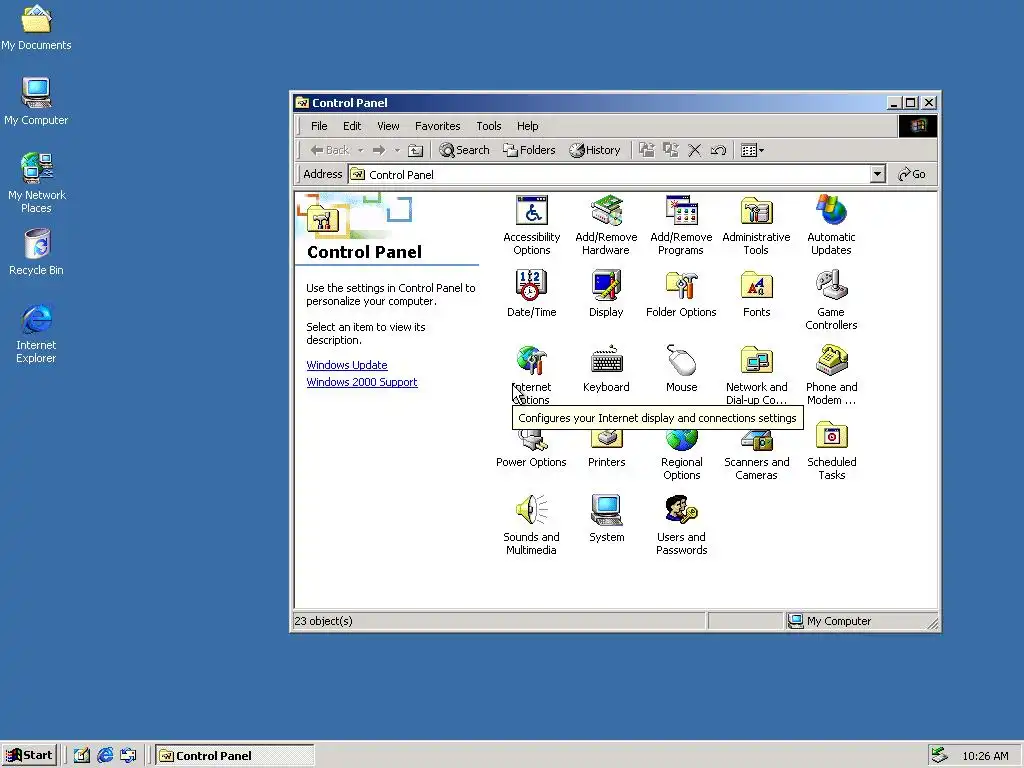
Task: Open Add/Remove Hardware icon
Action: click(x=606, y=225)
